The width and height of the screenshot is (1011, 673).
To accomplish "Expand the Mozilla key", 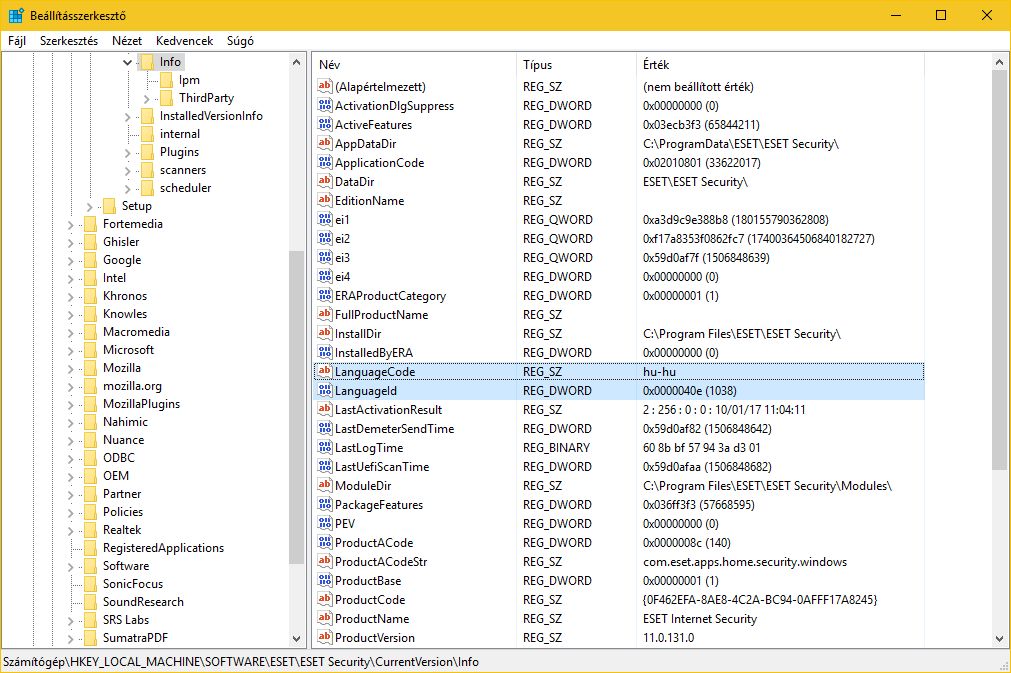I will click(x=70, y=369).
